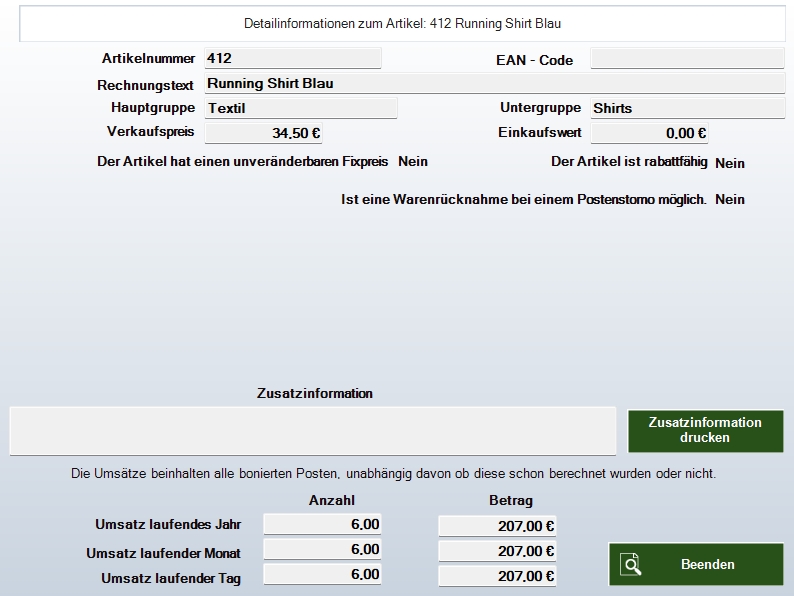
Task: Click Zusatzinformation drucken button
Action: click(x=705, y=430)
